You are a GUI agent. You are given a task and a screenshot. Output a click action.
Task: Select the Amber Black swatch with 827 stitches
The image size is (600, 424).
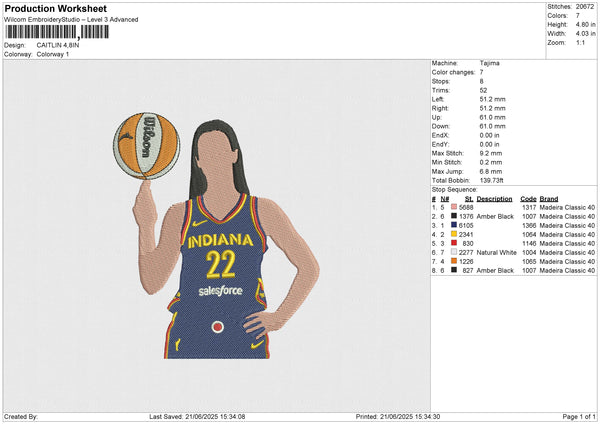click(454, 270)
